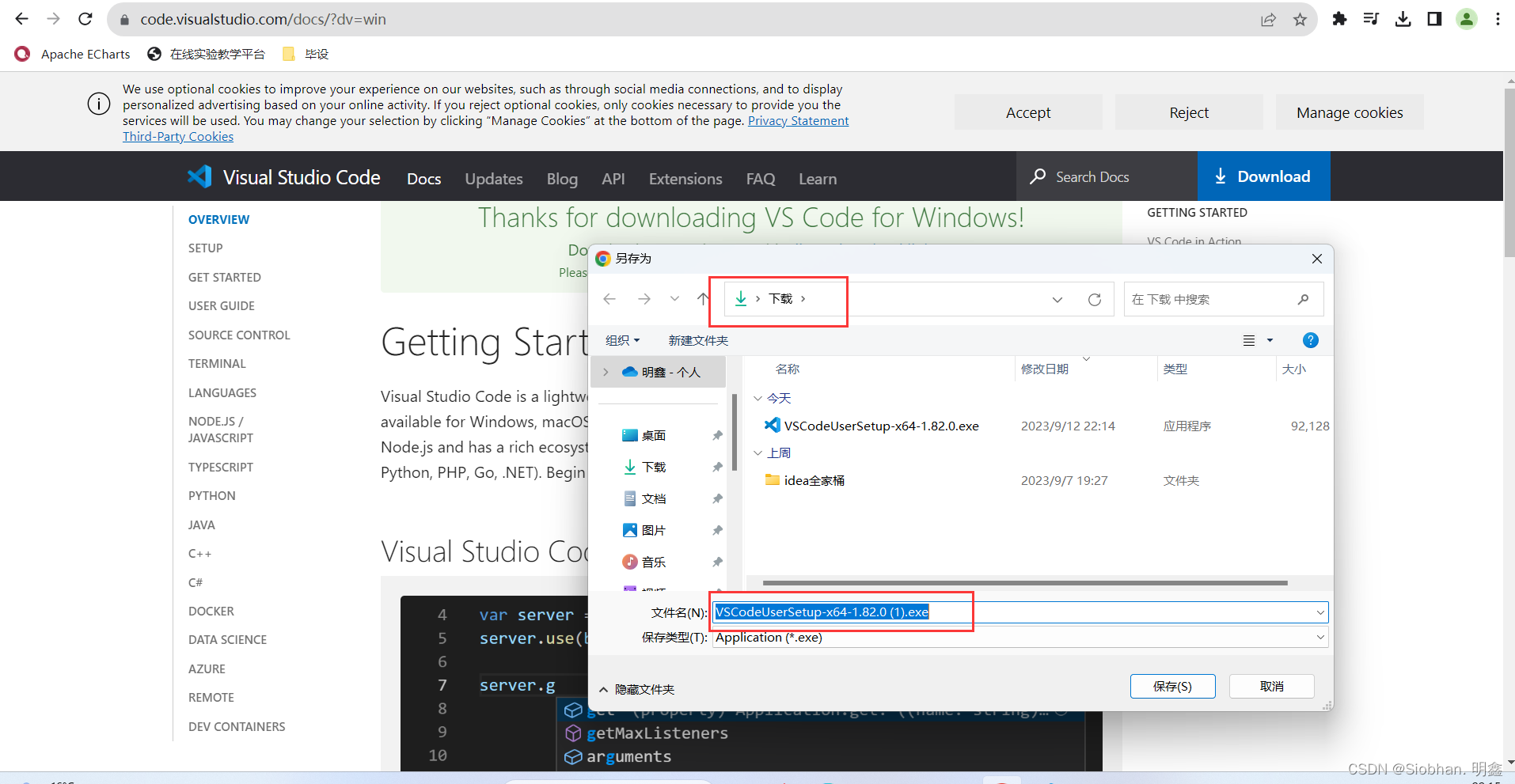This screenshot has width=1515, height=784.
Task: Accept the optional cookies
Action: pyautogui.click(x=1027, y=112)
